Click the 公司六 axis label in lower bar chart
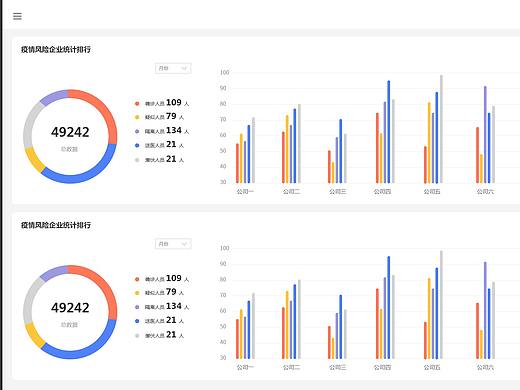 coord(485,367)
